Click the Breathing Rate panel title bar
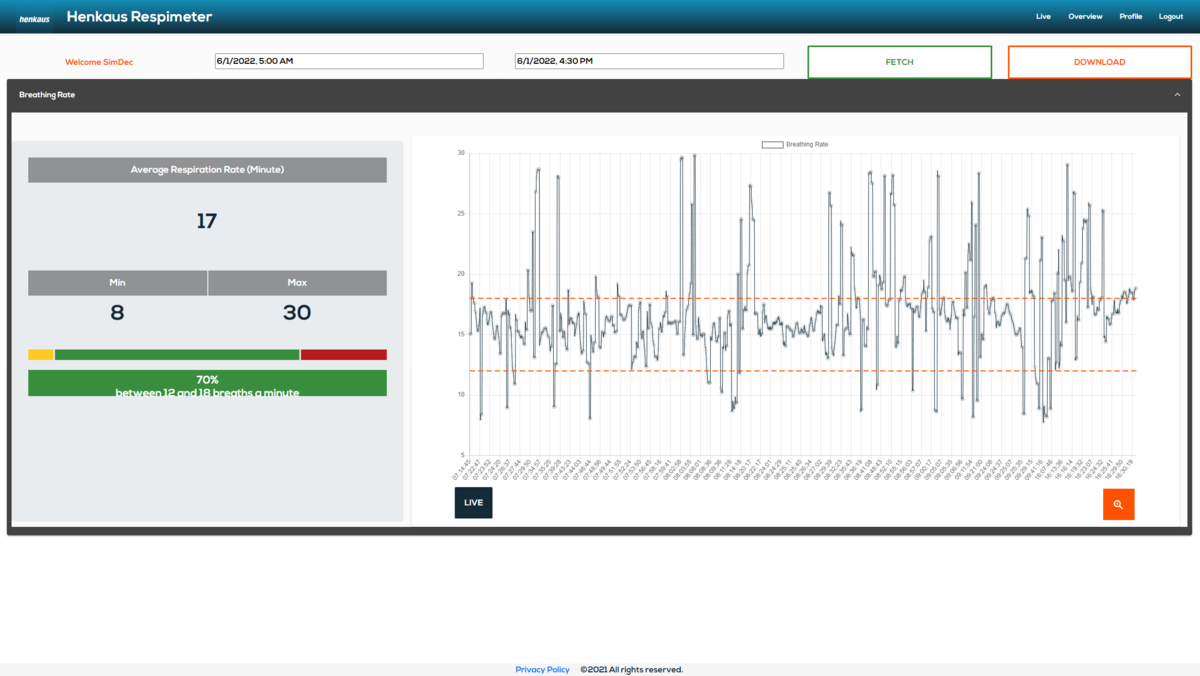 click(46, 95)
